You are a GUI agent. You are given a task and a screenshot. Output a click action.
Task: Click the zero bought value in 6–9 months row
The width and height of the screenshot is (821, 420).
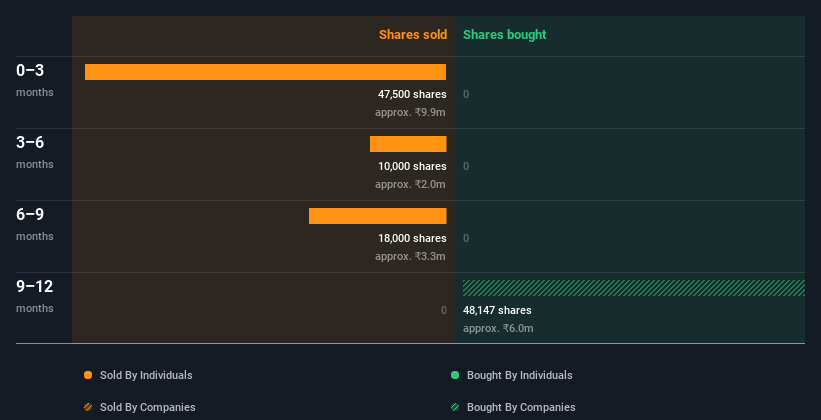pos(466,238)
